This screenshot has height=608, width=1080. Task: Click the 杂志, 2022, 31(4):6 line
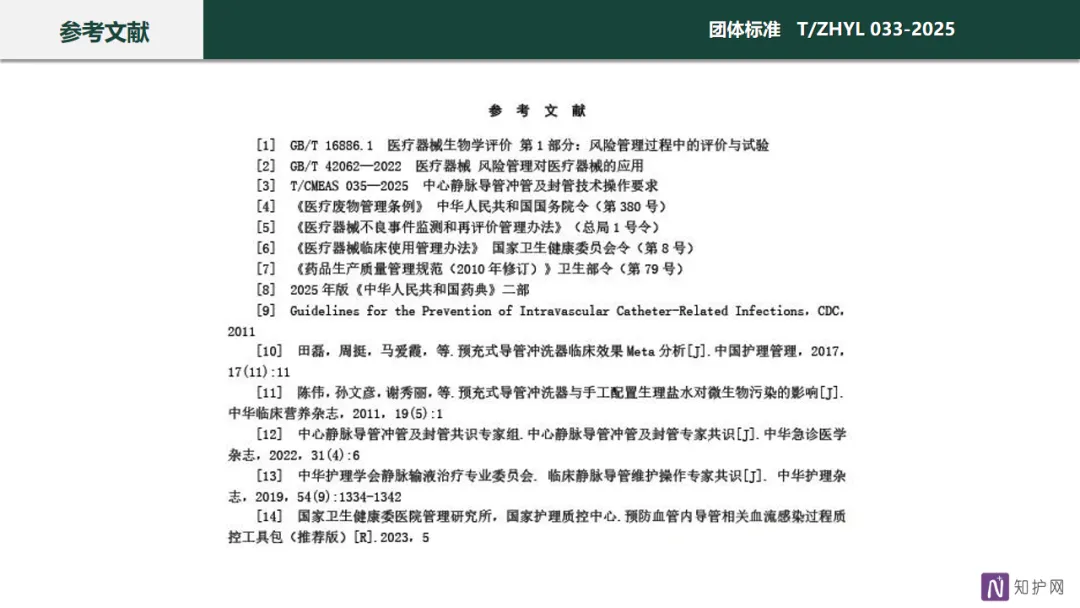[293, 455]
